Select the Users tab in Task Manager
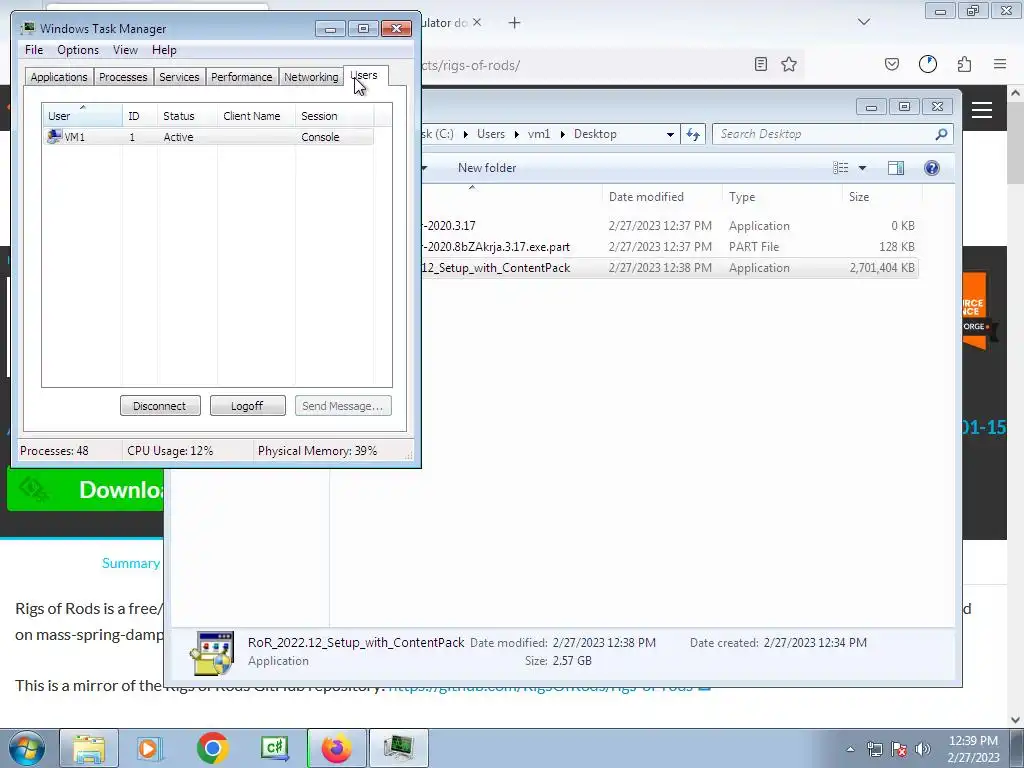Screen dimensions: 1024x768 click(365, 75)
